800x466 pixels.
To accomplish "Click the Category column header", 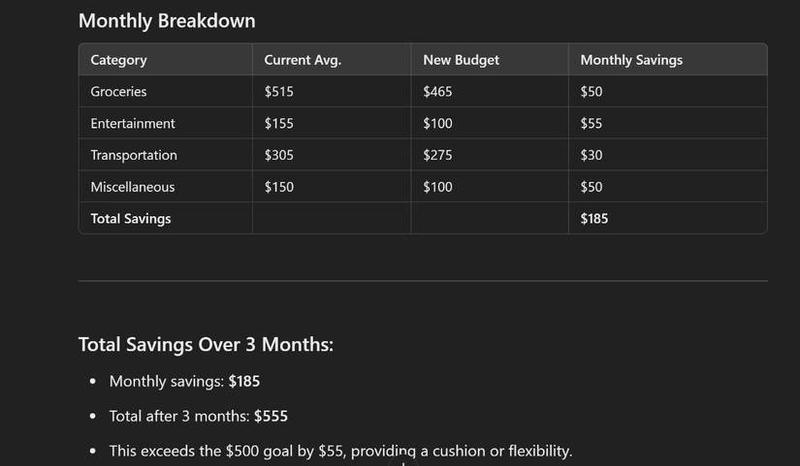I will (119, 60).
